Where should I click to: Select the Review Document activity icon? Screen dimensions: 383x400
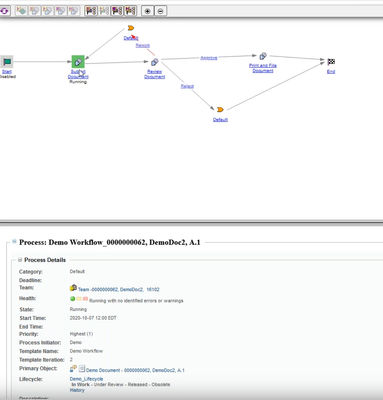tap(154, 62)
